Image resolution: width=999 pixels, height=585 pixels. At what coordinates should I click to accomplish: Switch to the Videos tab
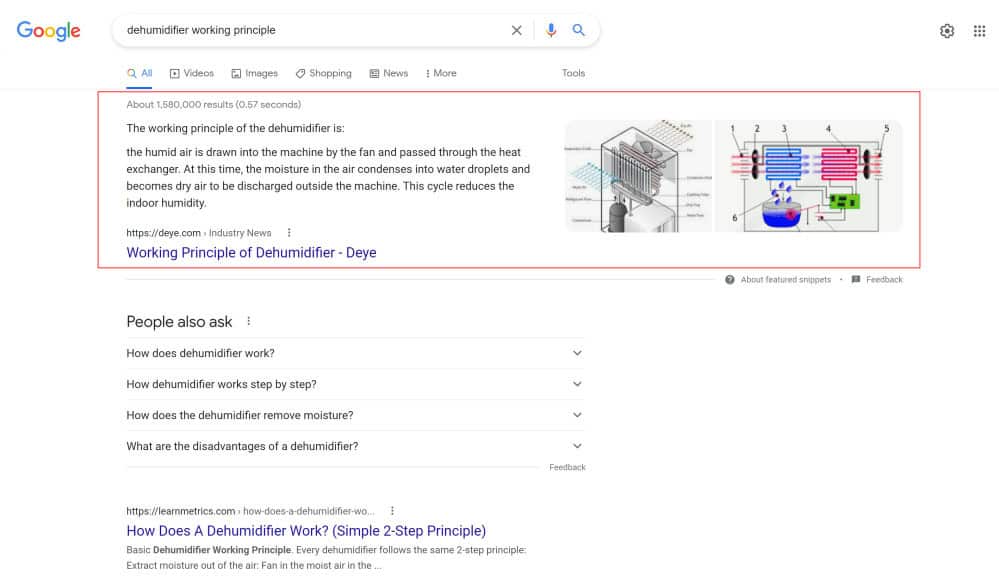pyautogui.click(x=192, y=73)
